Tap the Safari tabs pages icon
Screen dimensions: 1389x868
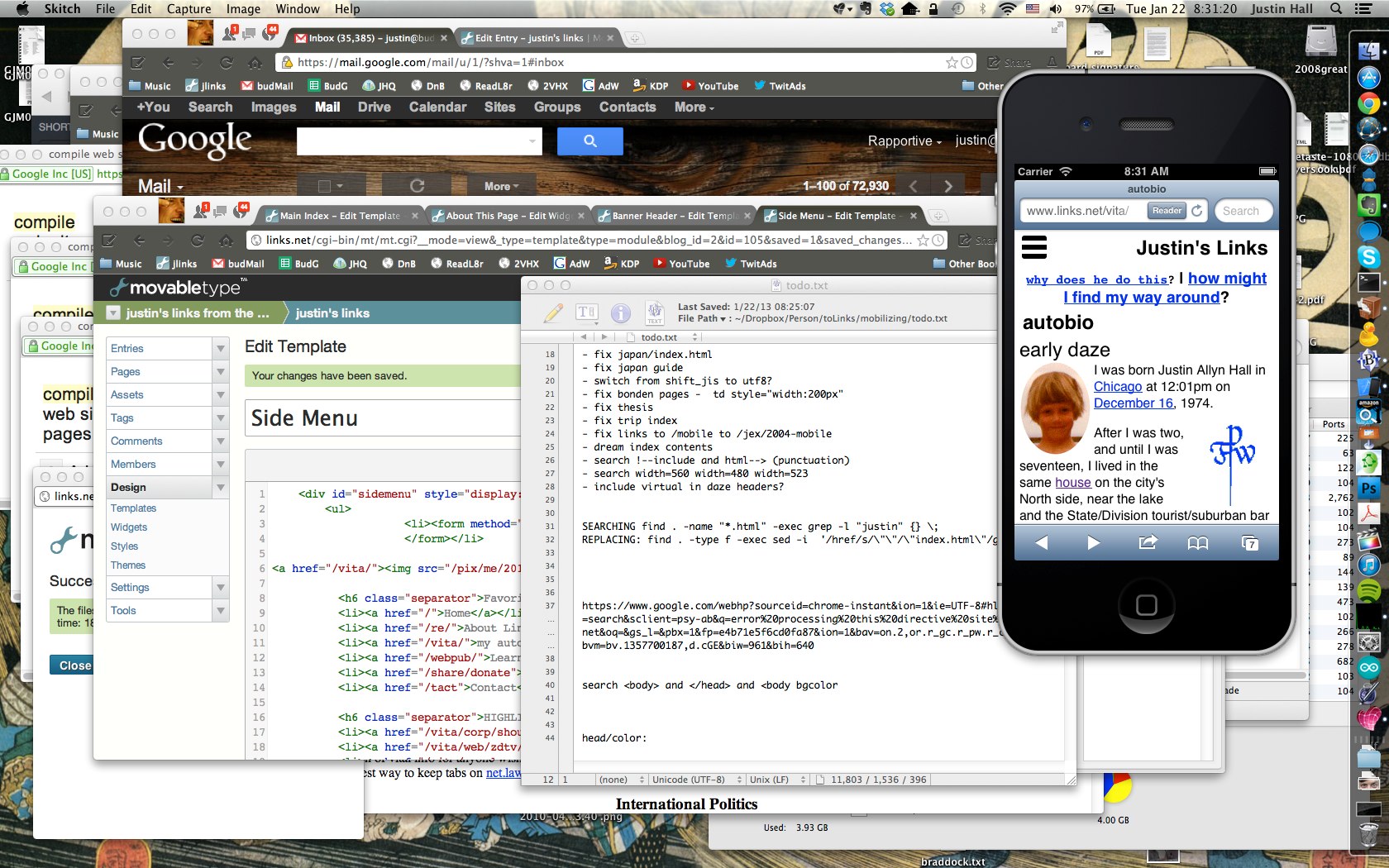coord(1250,543)
